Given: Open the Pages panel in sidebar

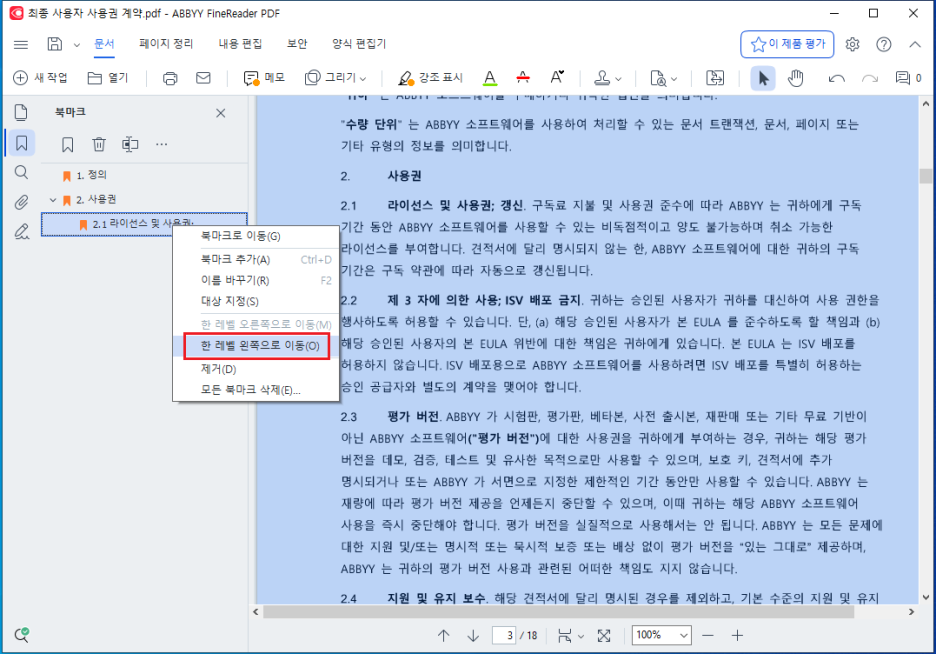Looking at the screenshot, I should (21, 112).
